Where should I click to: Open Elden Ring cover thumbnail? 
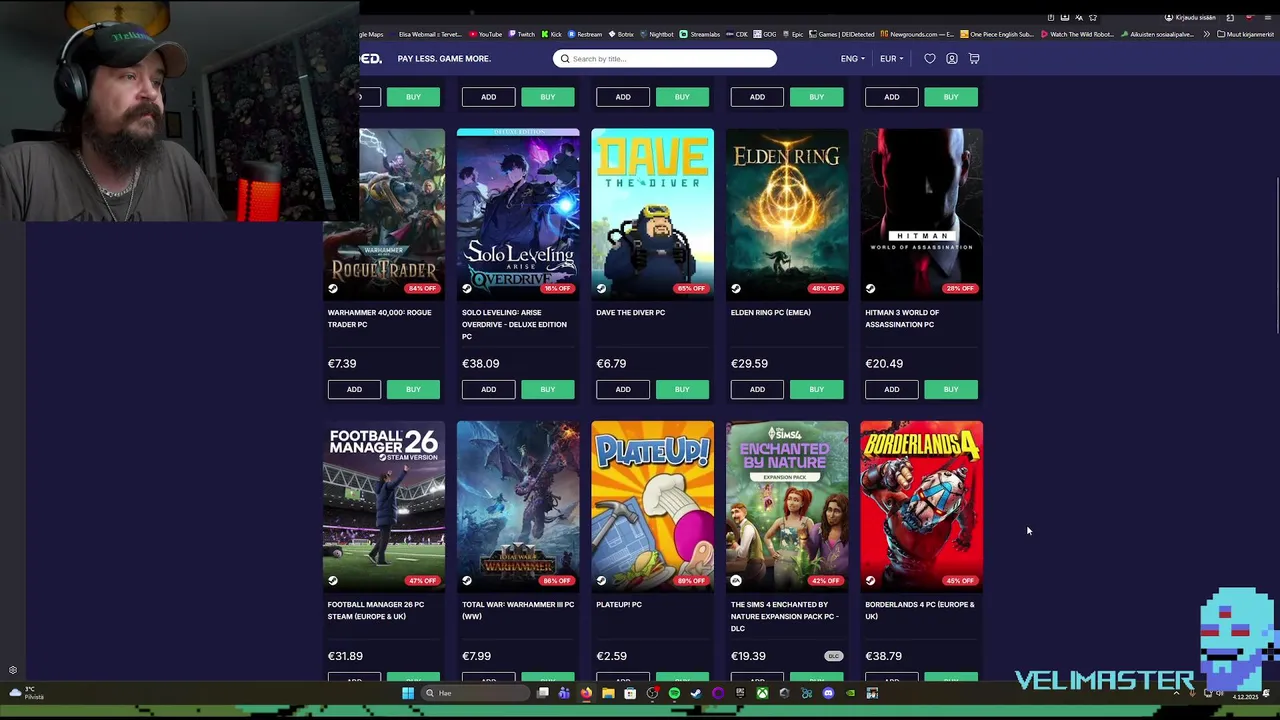tap(787, 213)
